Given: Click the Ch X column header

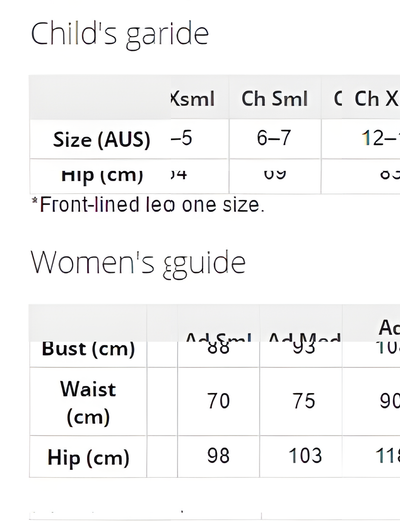Looking at the screenshot, I should tap(377, 99).
